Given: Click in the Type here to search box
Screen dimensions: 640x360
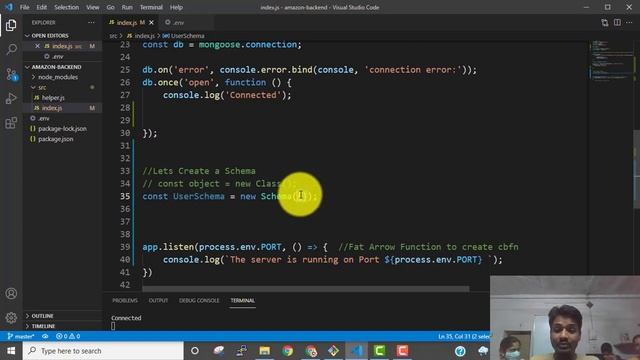Looking at the screenshot, I should (x=103, y=351).
